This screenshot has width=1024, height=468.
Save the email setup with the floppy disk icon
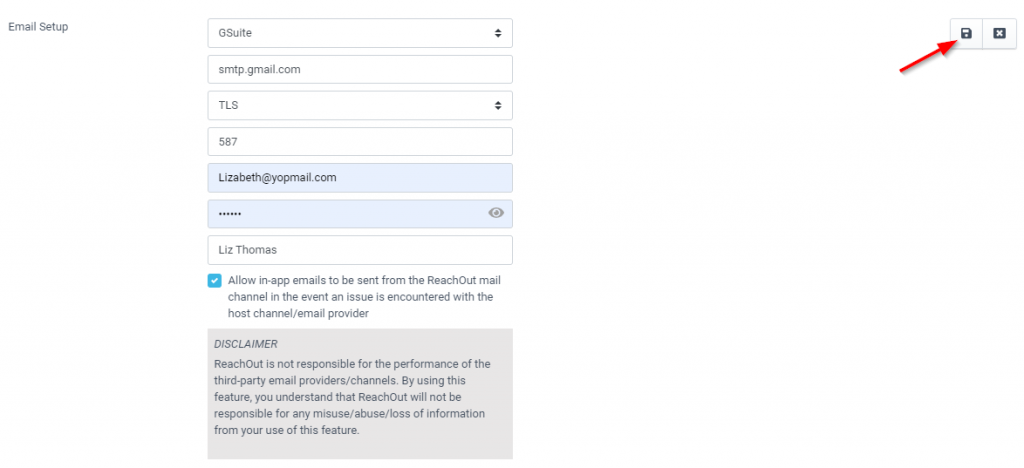pos(966,33)
